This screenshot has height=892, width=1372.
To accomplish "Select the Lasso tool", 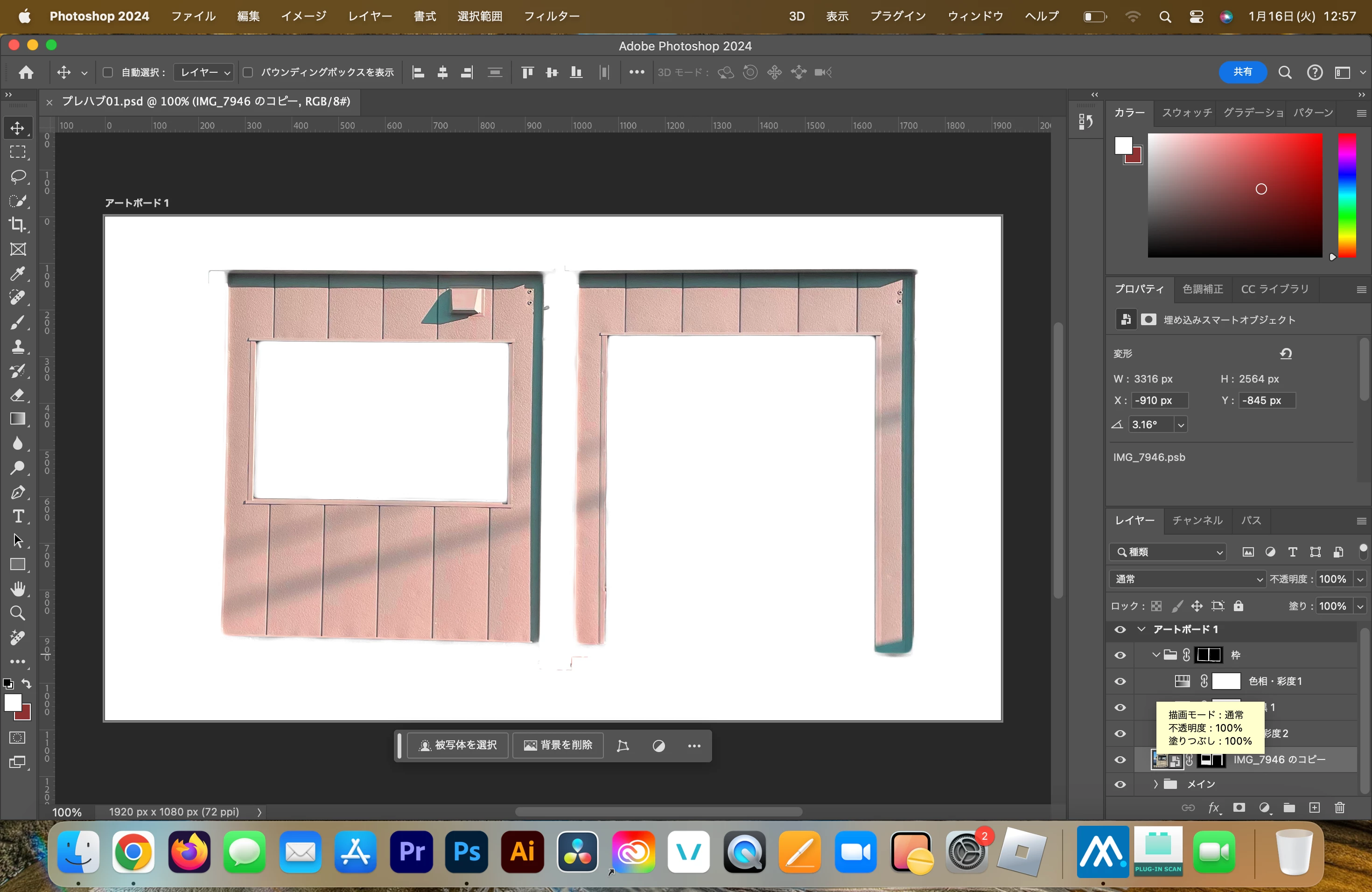I will pyautogui.click(x=18, y=176).
